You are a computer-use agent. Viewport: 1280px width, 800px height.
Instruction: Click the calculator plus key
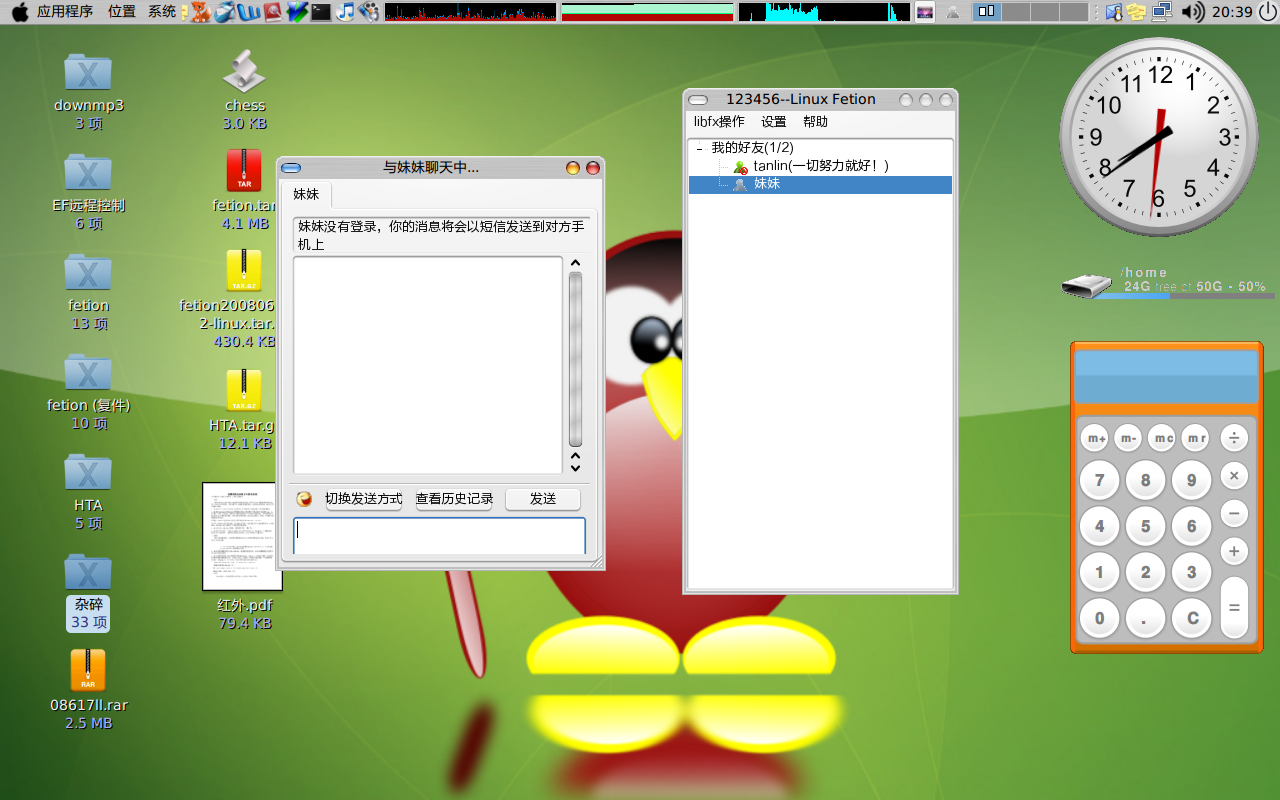pos(1234,551)
